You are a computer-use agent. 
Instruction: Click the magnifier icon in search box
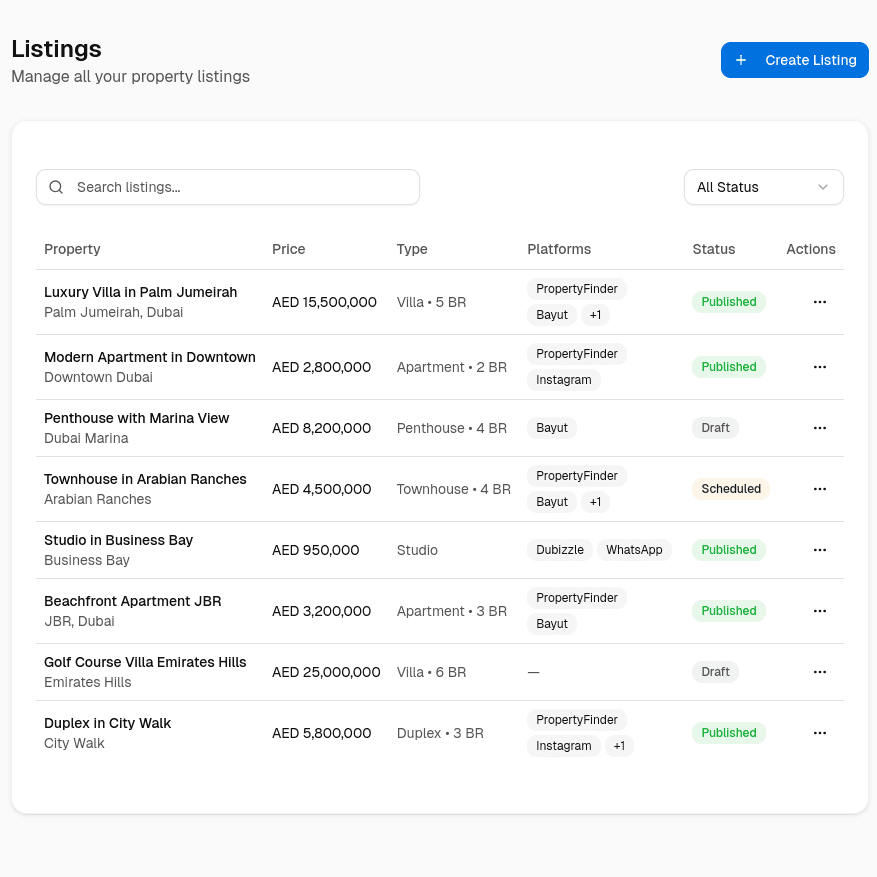tap(56, 187)
